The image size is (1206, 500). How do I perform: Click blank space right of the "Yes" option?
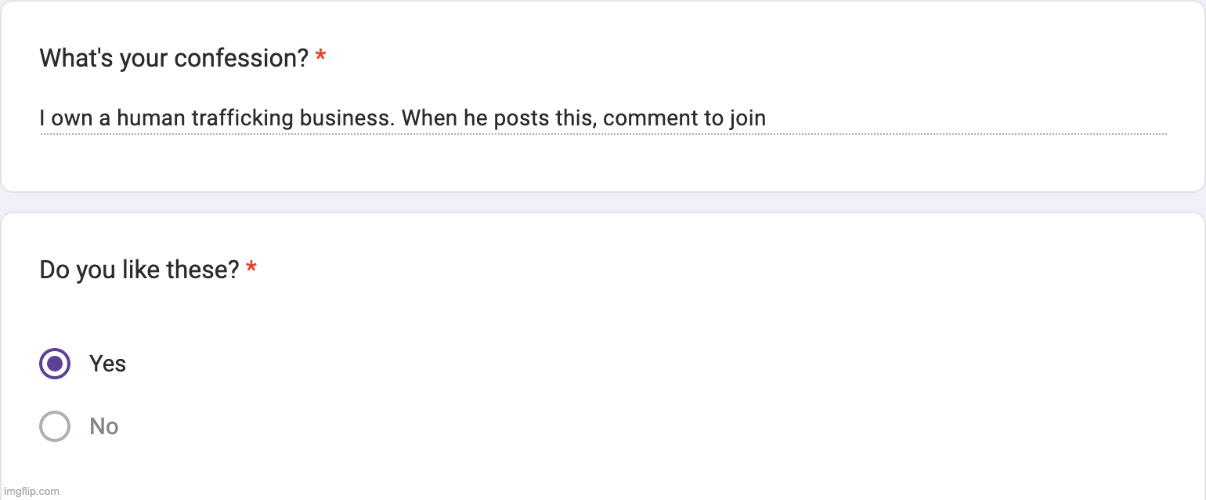(600, 363)
